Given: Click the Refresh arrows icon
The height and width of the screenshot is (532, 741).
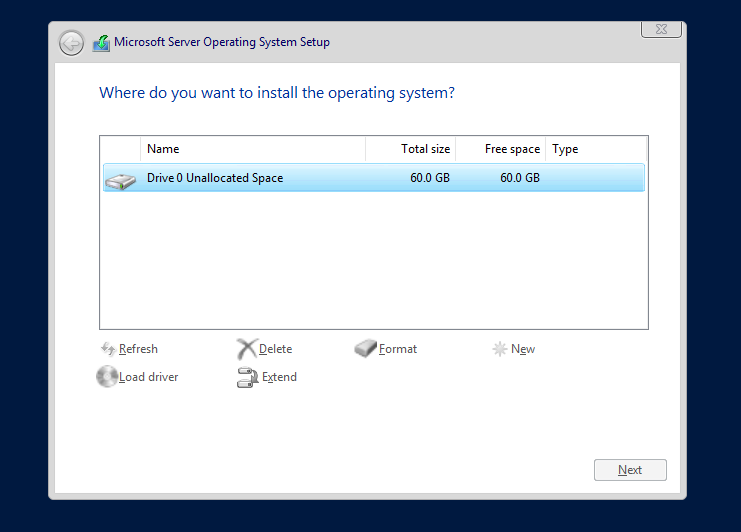Looking at the screenshot, I should point(108,349).
